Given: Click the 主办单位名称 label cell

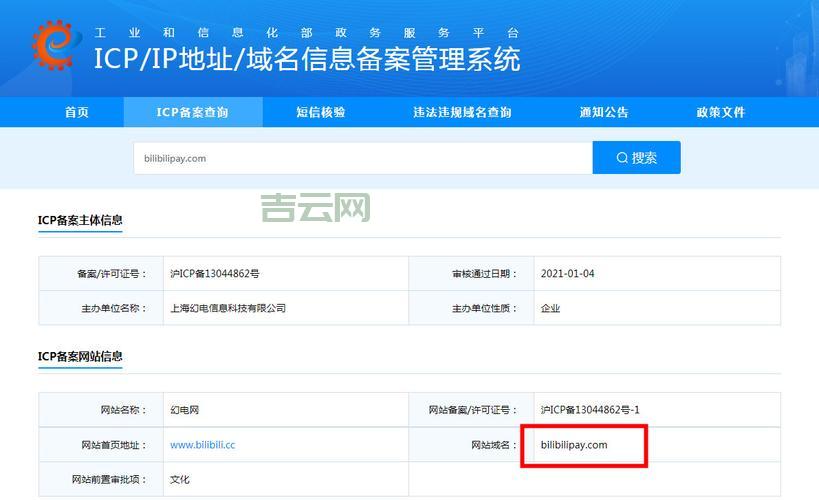Looking at the screenshot, I should (101, 308).
